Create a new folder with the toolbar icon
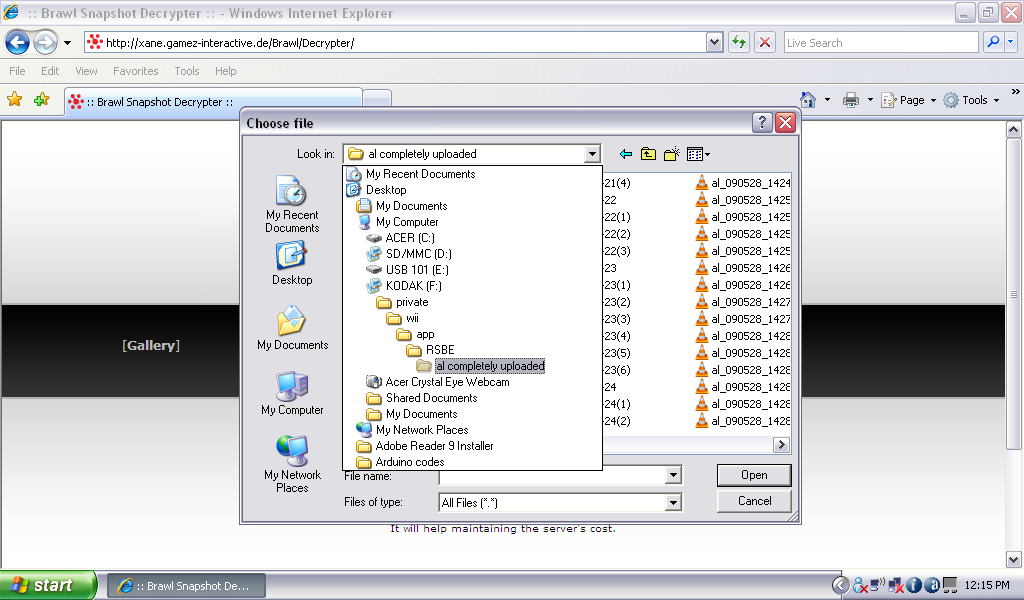 coord(671,154)
